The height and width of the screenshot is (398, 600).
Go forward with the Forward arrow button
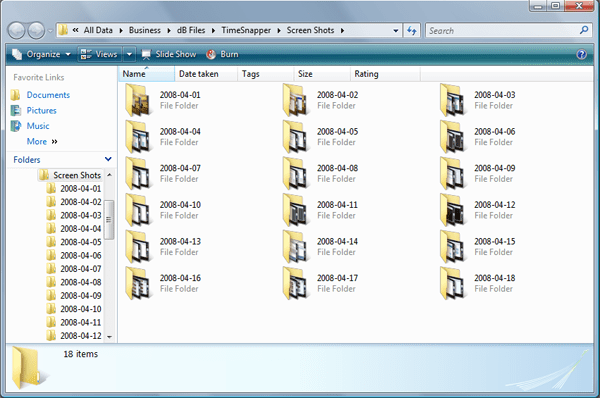[36, 30]
